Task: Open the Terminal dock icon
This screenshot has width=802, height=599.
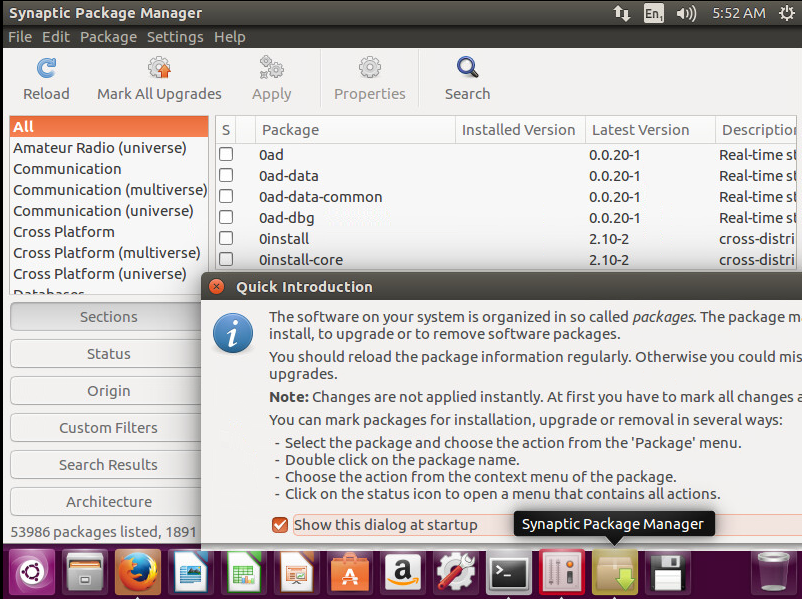Action: 508,572
